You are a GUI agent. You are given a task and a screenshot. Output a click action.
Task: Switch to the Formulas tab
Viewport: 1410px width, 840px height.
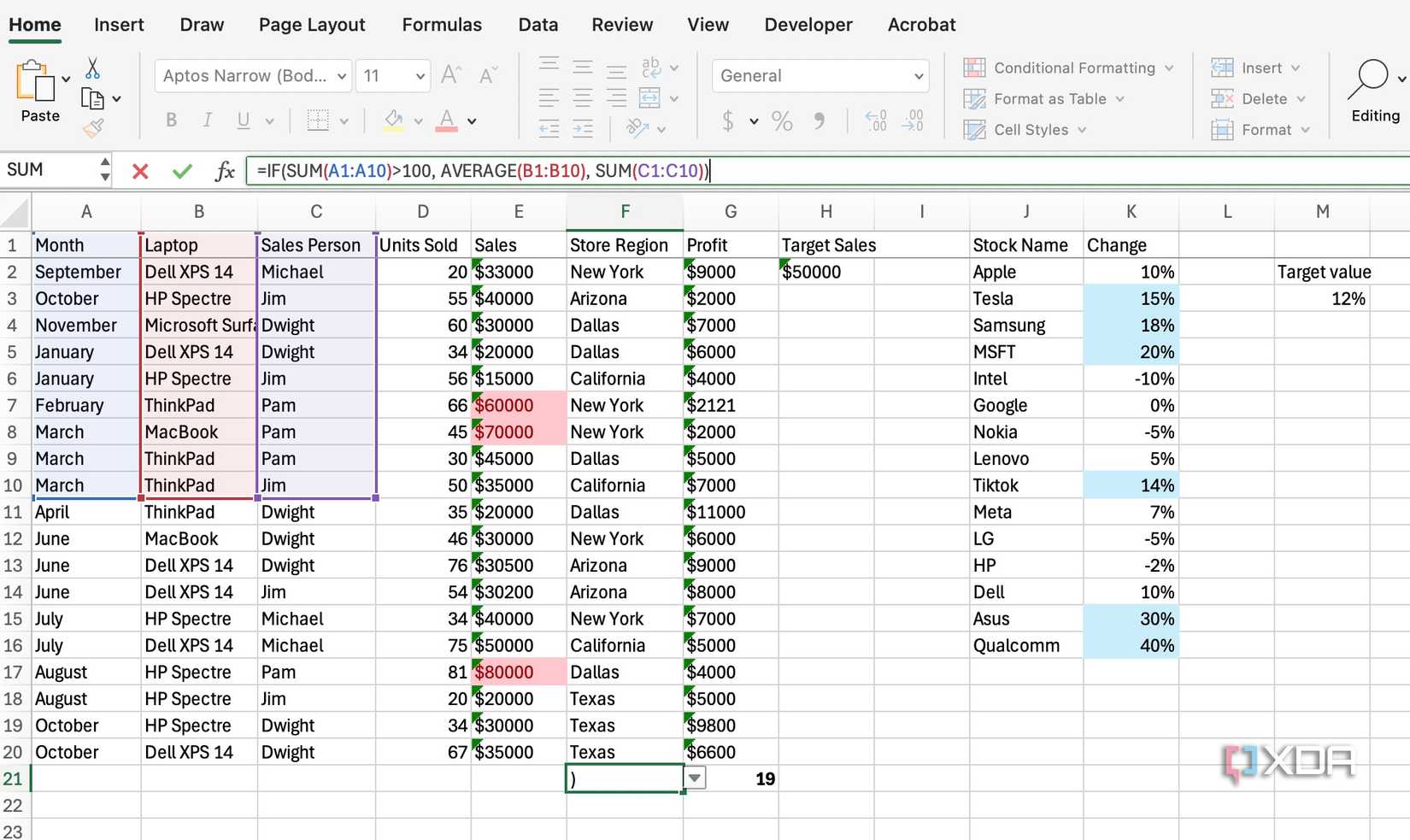(x=442, y=25)
